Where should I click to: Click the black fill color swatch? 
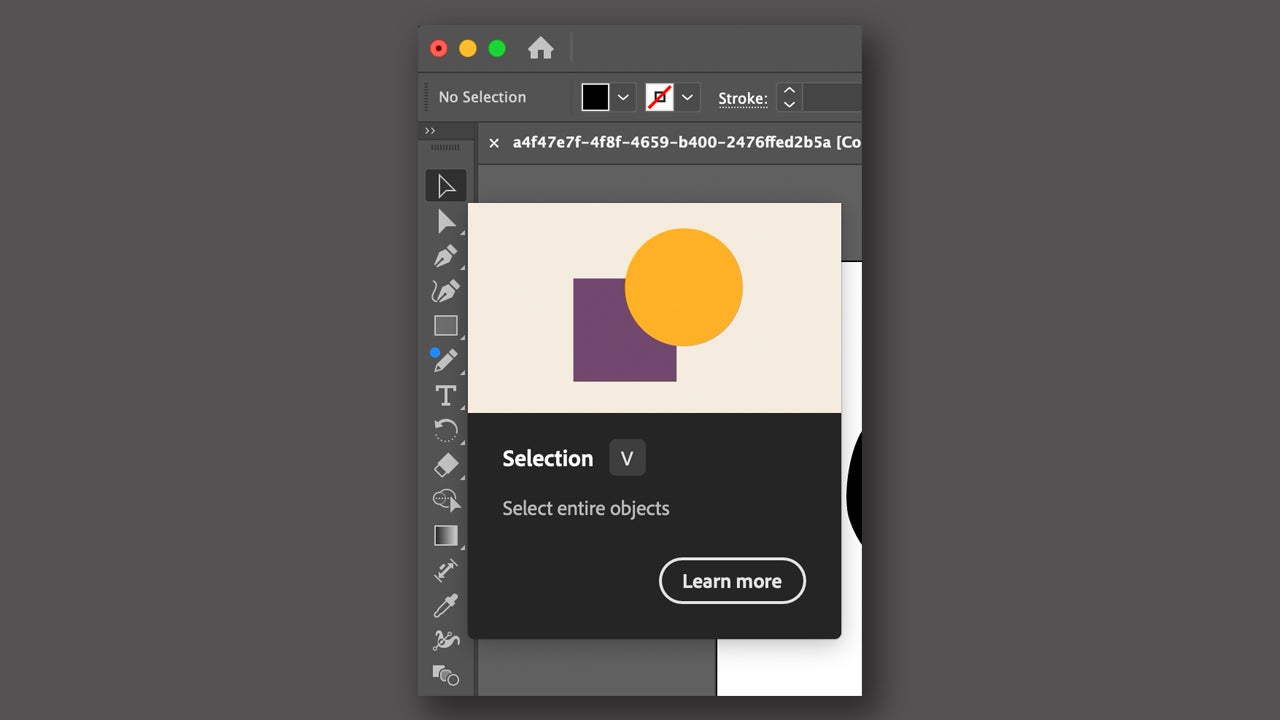click(x=595, y=97)
